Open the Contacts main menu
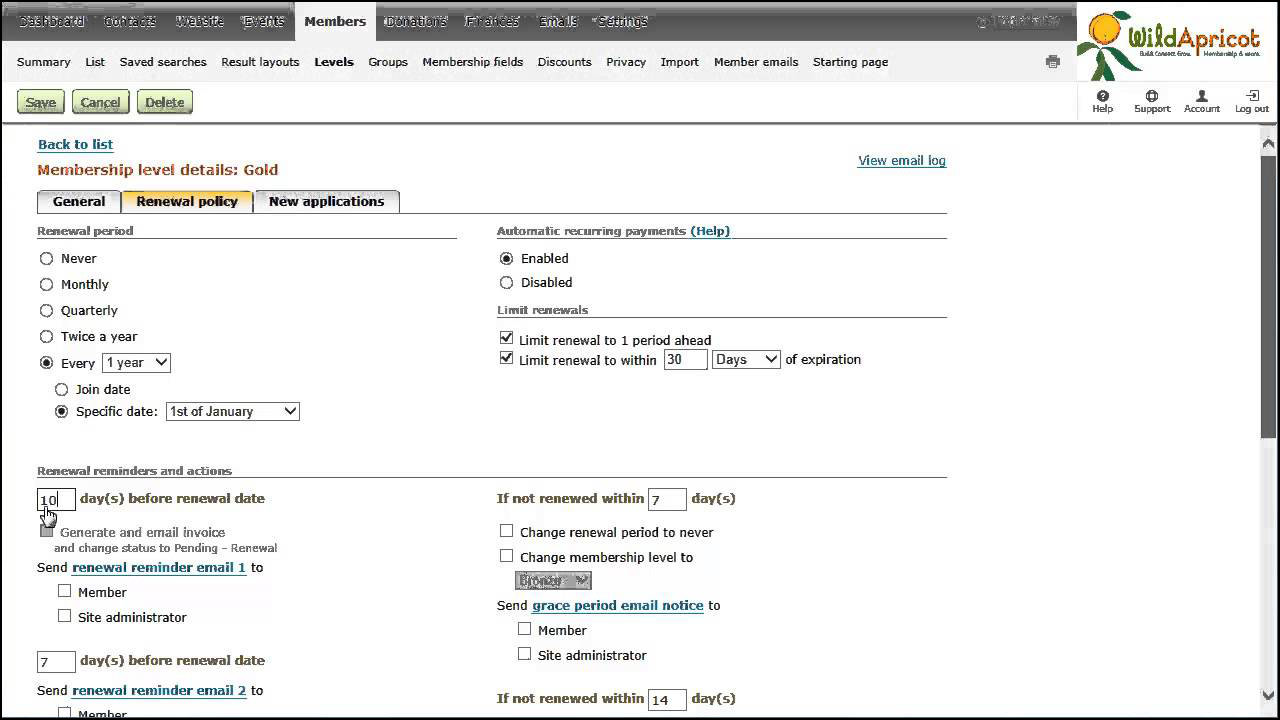Viewport: 1280px width, 720px height. coord(130,21)
